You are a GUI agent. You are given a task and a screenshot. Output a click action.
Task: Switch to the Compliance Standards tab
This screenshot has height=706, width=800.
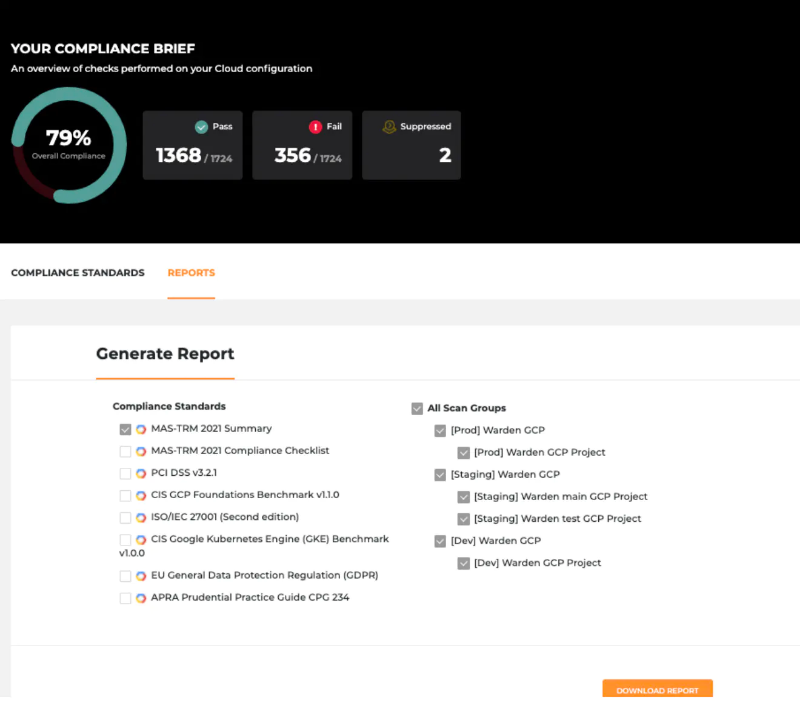pyautogui.click(x=78, y=273)
